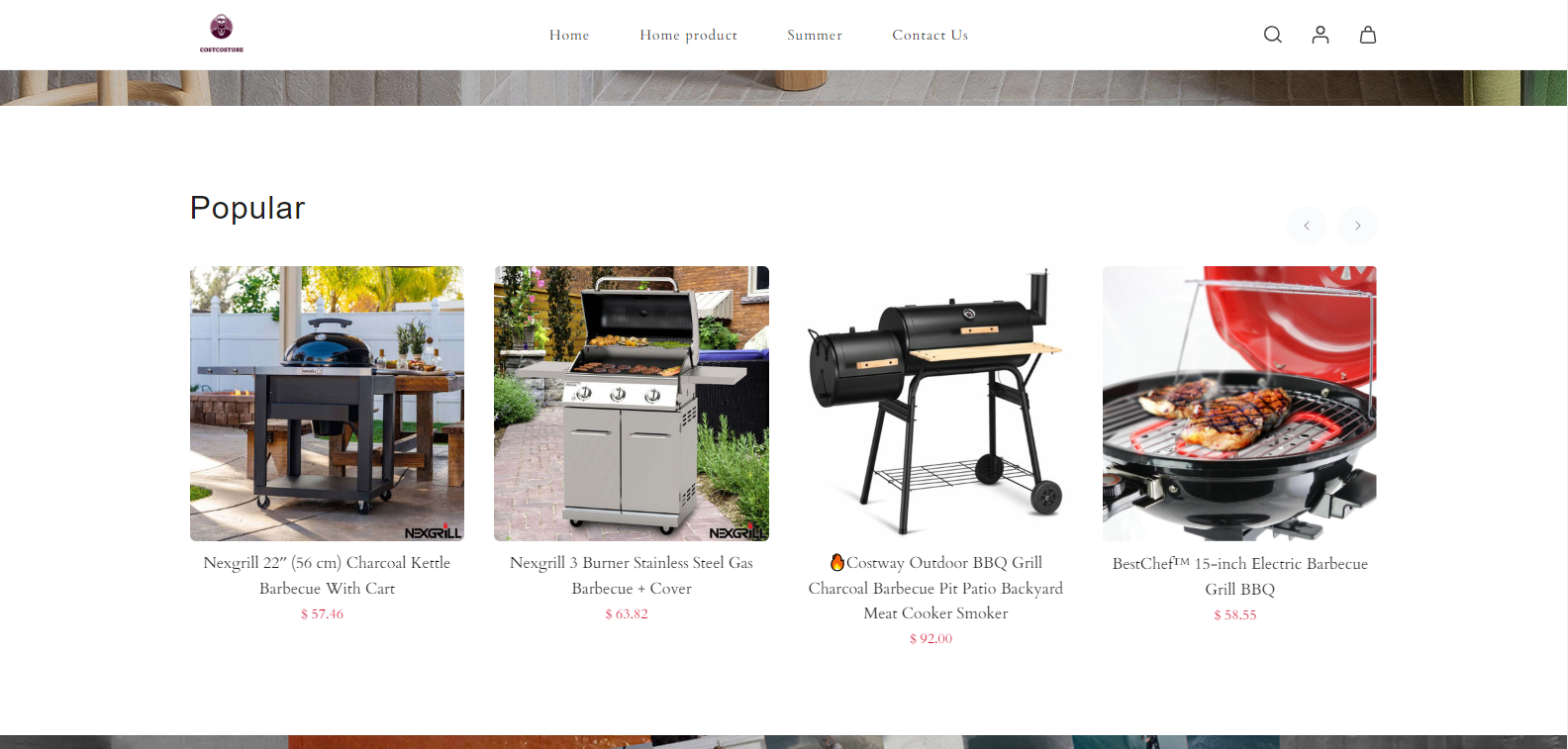Click Nexgrill 22" Charcoal Kettle Barbecue title
Screen dimensions: 1568x749
tap(327, 575)
